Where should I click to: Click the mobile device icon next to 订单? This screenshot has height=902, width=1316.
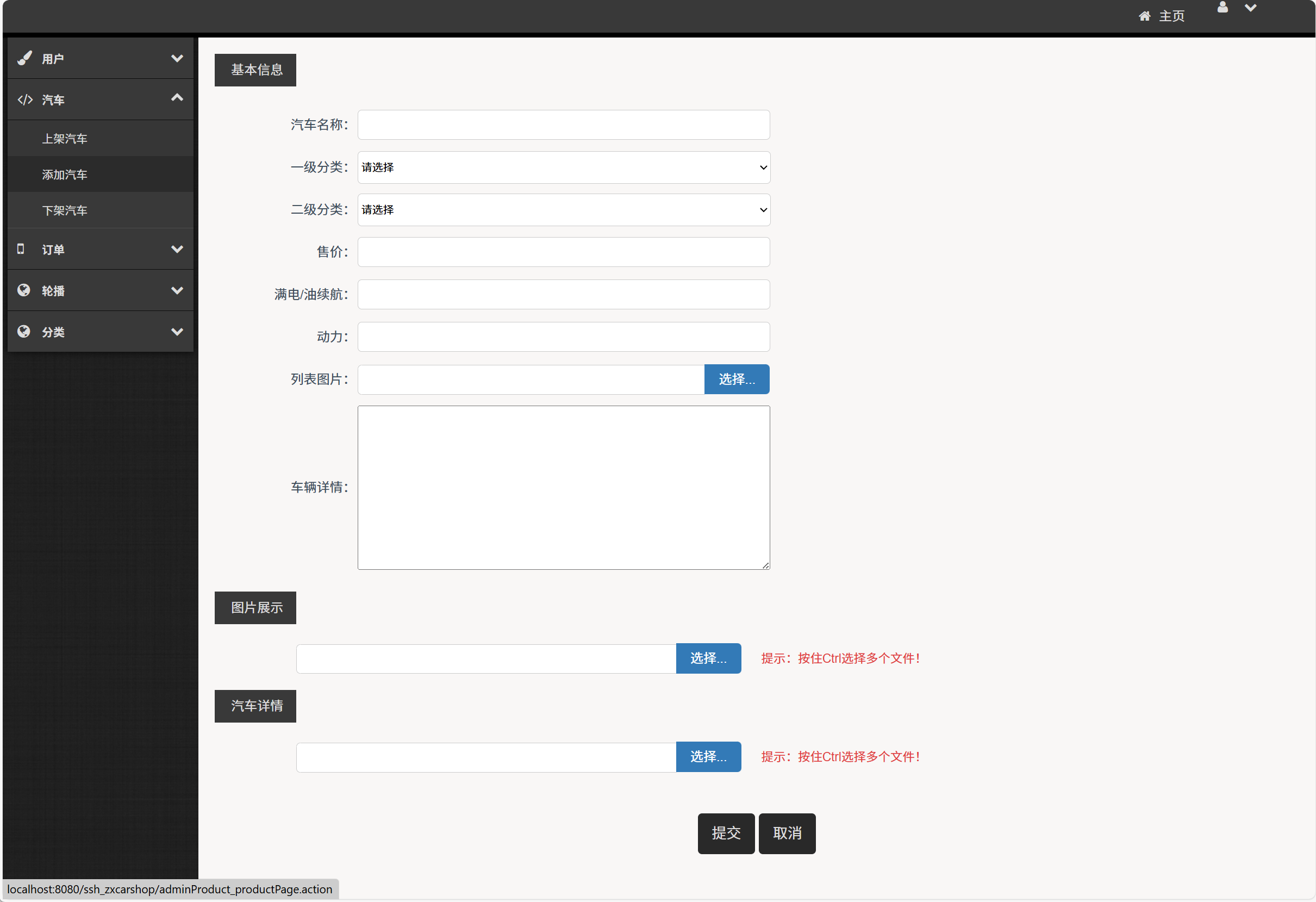[21, 249]
